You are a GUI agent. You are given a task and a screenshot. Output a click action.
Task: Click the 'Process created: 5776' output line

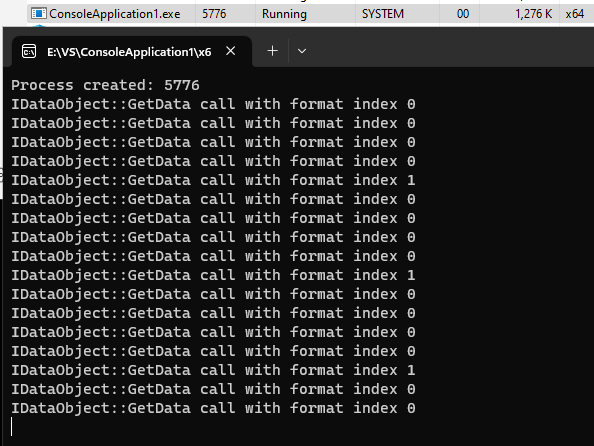[105, 85]
